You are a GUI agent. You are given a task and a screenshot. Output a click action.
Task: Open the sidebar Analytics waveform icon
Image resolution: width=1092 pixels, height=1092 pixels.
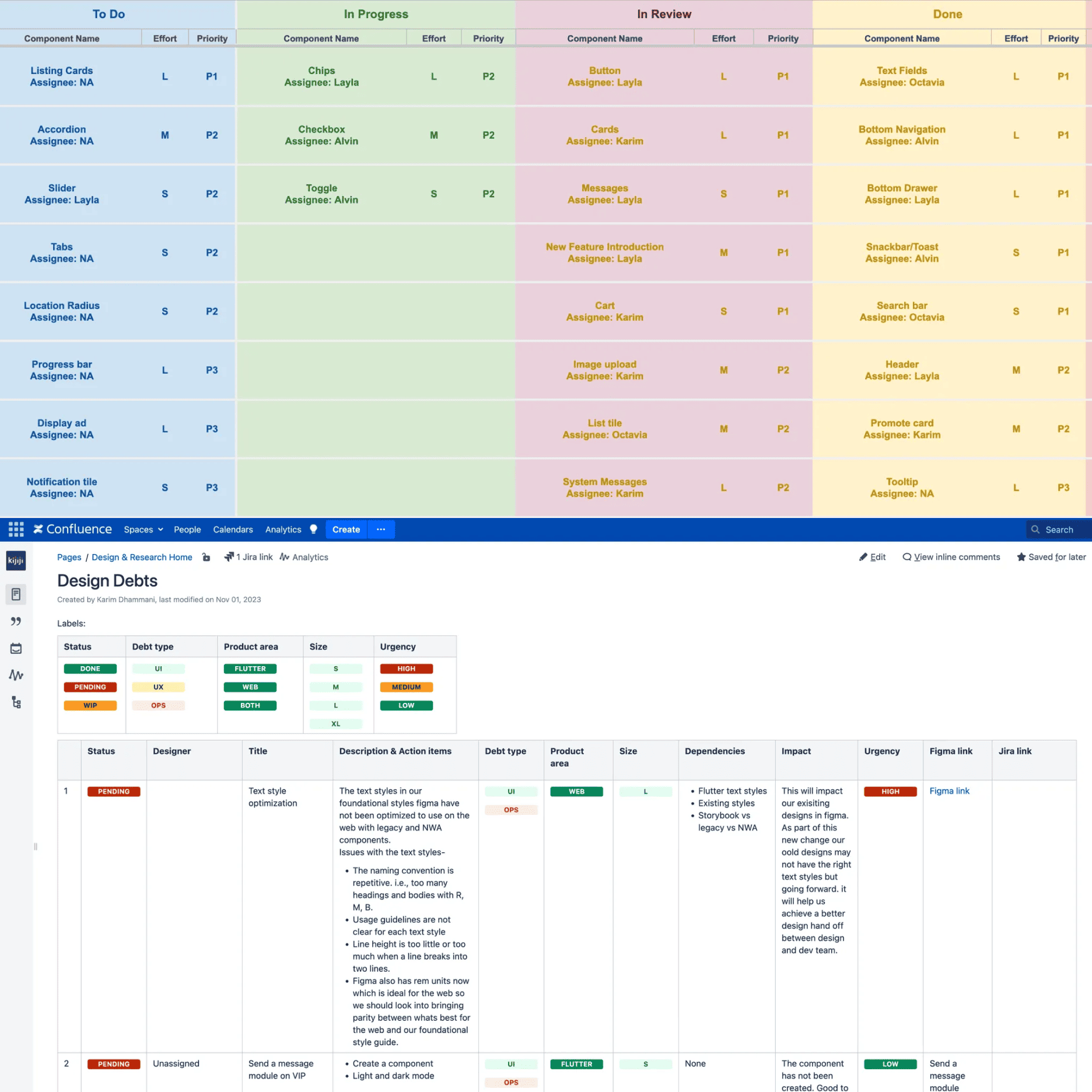tap(16, 675)
